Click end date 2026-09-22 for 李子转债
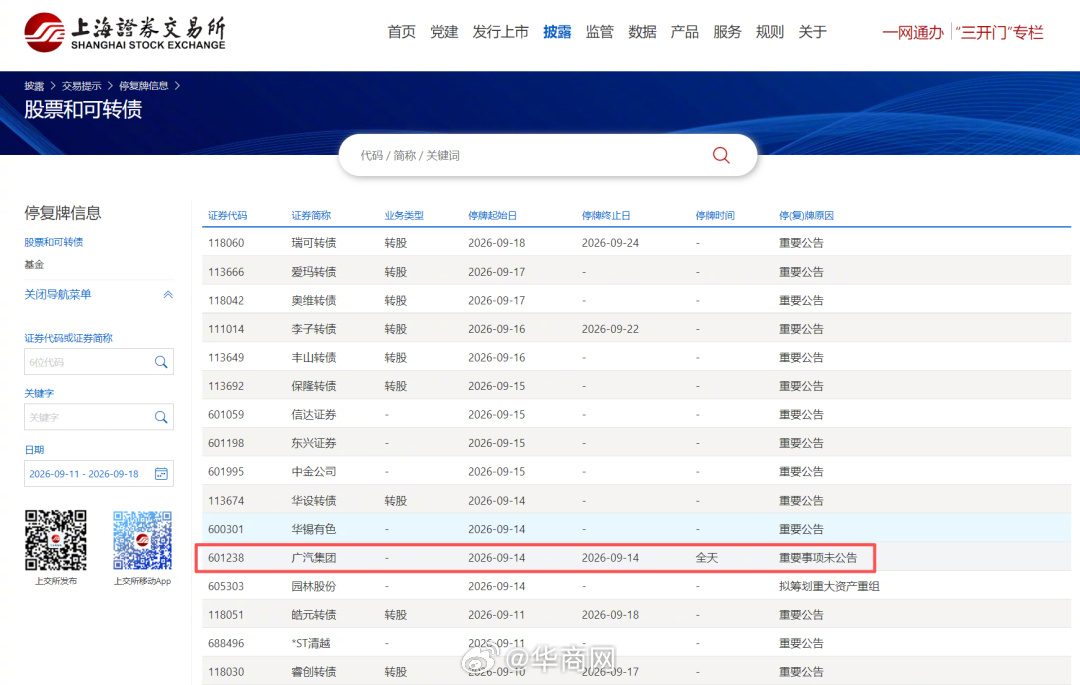This screenshot has height=685, width=1080. [610, 329]
